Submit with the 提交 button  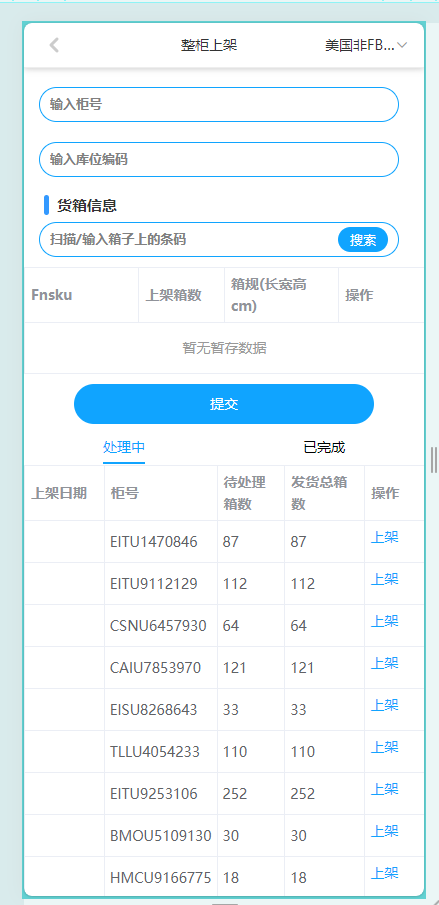click(224, 404)
